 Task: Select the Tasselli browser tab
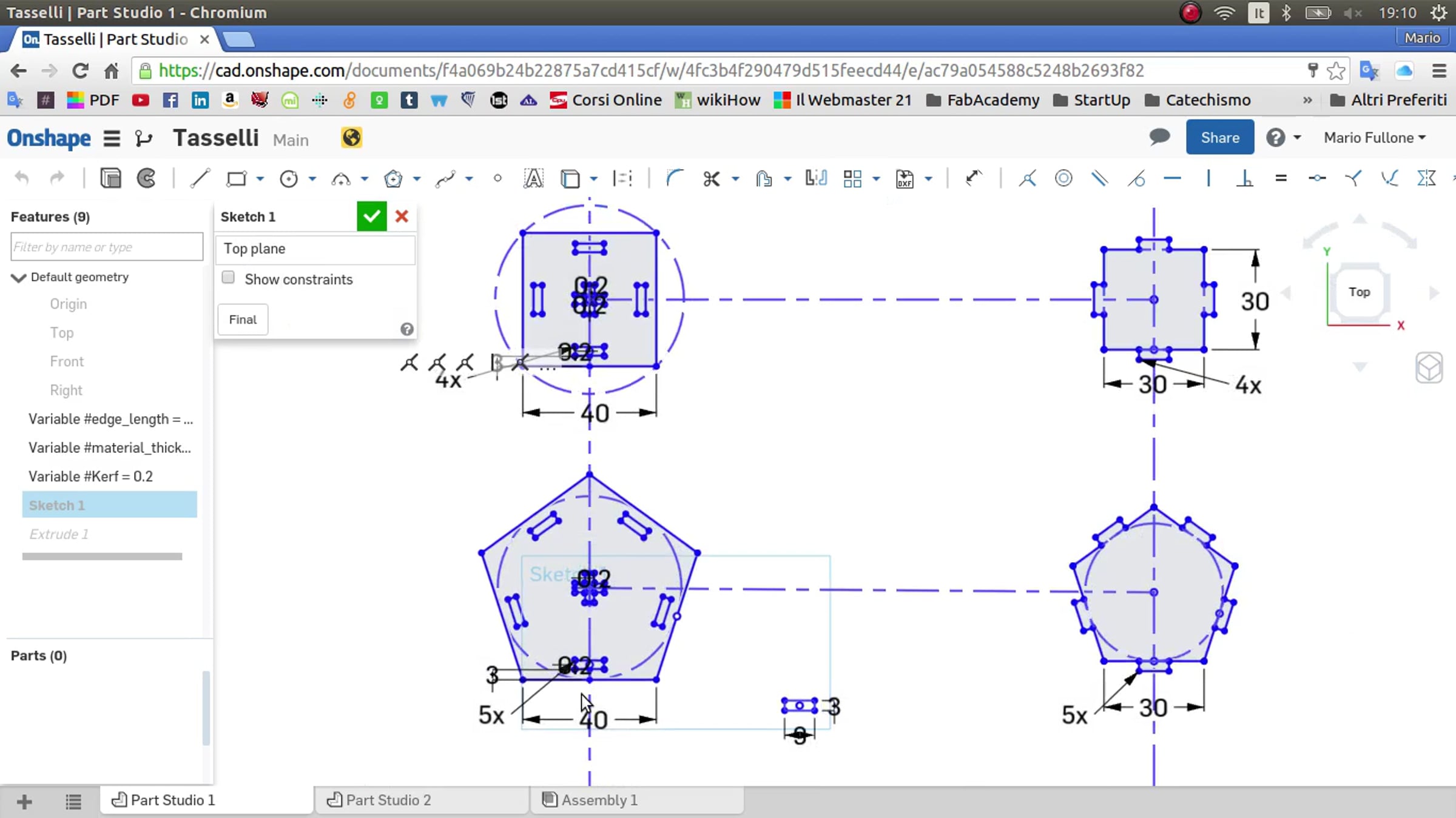click(x=115, y=39)
